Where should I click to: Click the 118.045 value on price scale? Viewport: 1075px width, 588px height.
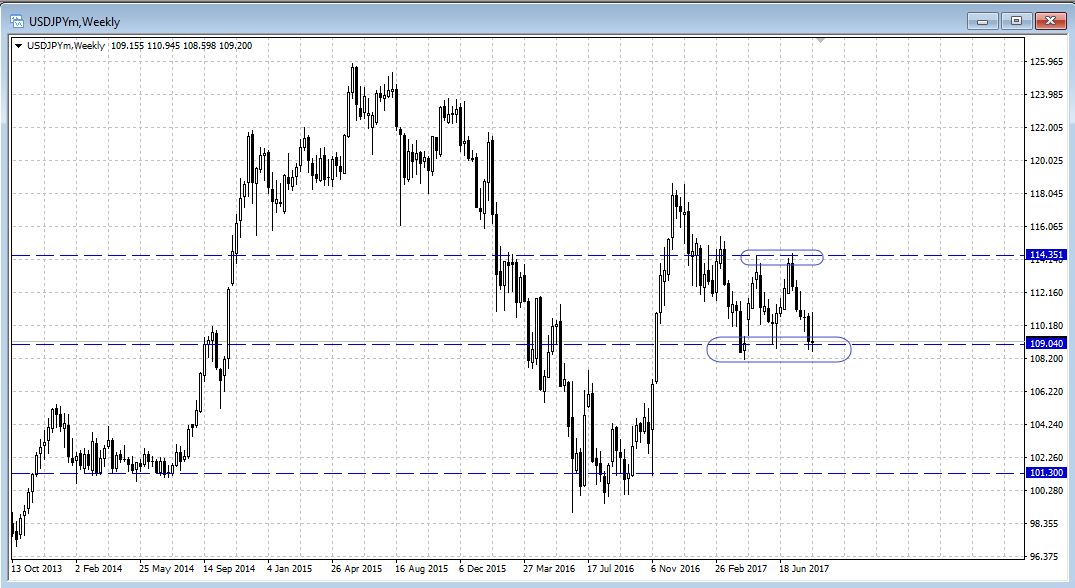[x=1046, y=194]
